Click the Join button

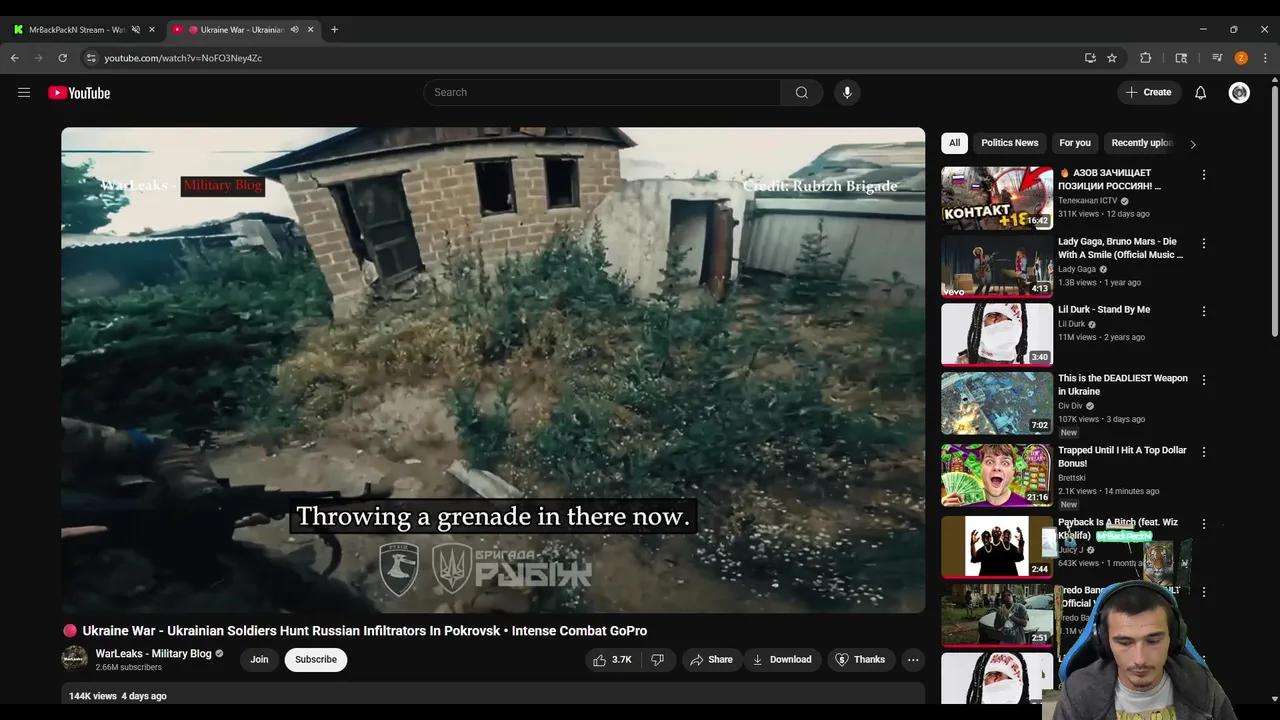coord(259,660)
